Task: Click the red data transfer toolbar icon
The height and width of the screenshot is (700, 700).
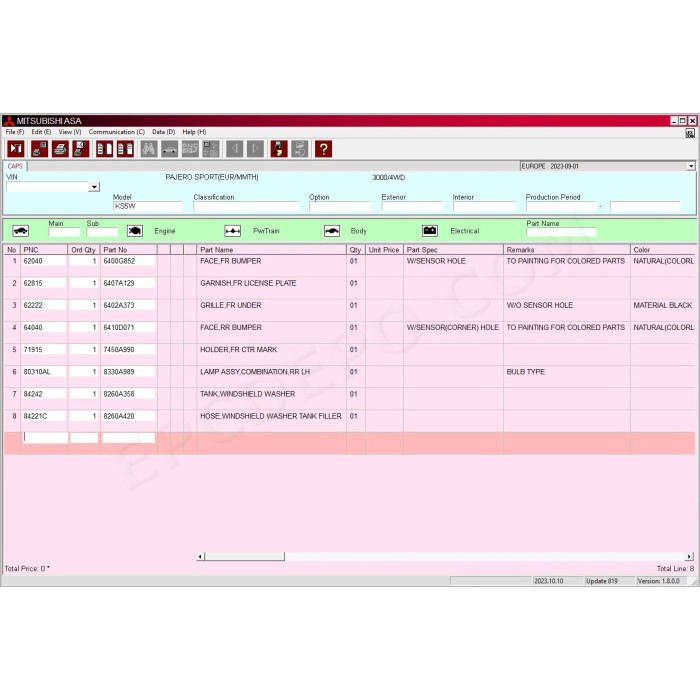Action: pyautogui.click(x=279, y=149)
